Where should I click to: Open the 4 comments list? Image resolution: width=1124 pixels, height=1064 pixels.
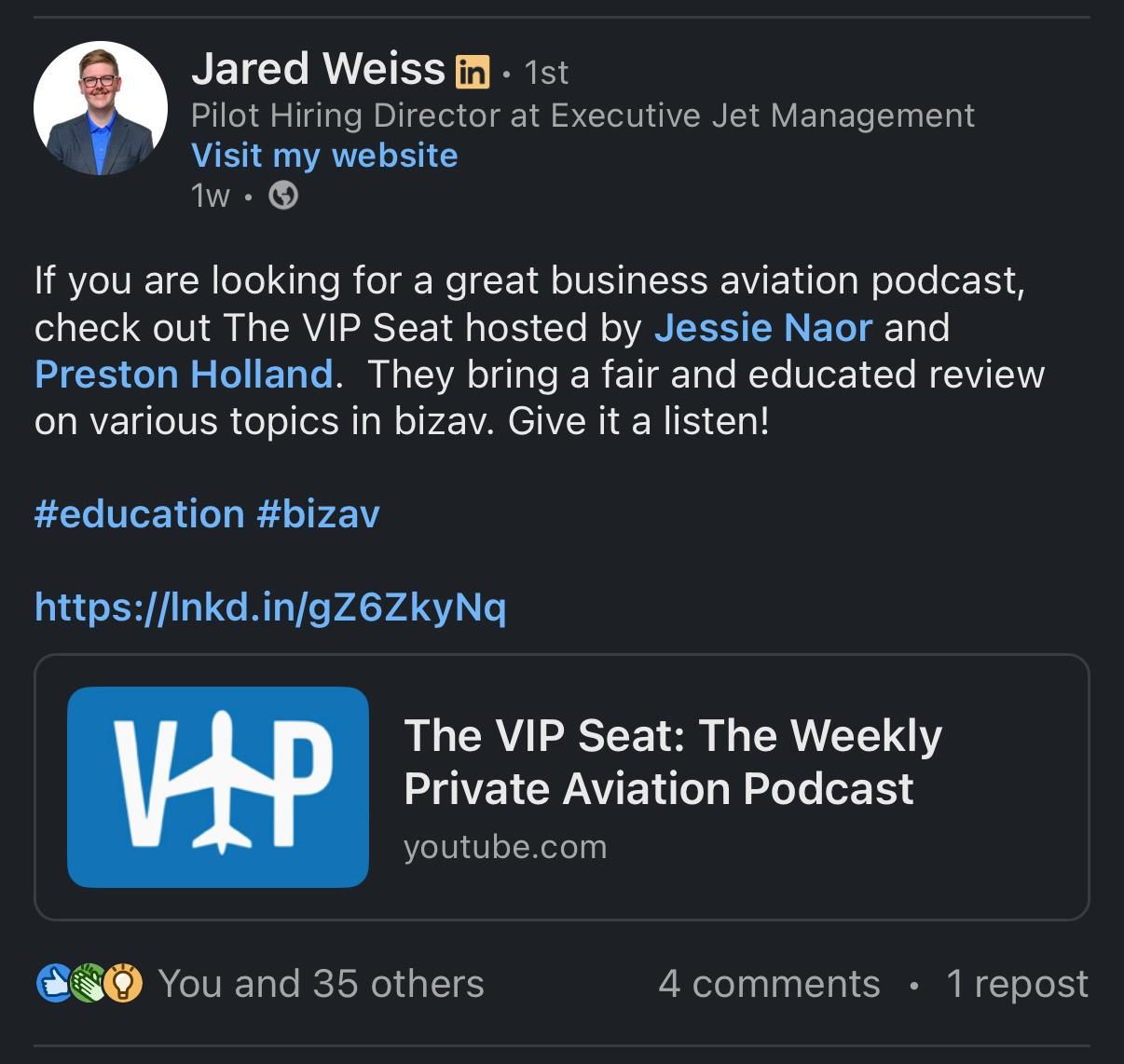click(769, 984)
